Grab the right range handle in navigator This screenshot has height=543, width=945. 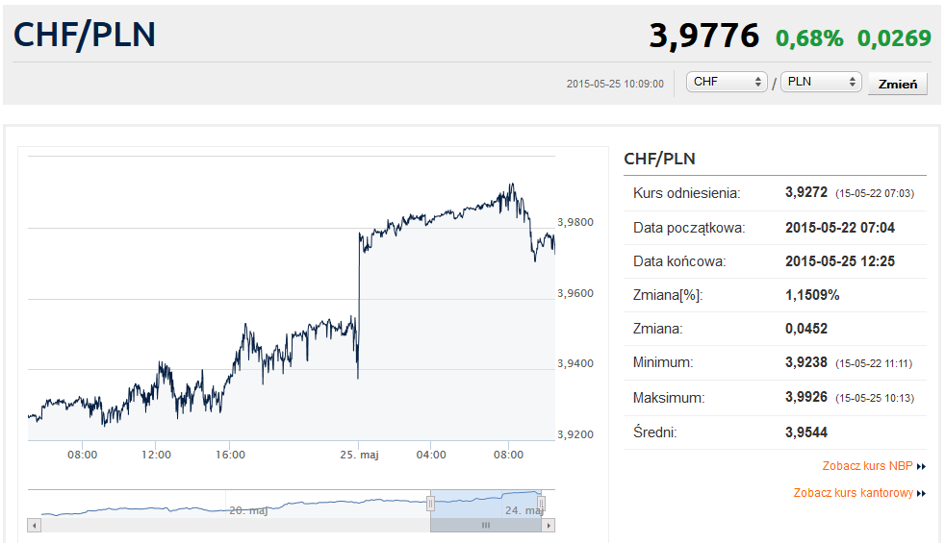pyautogui.click(x=541, y=504)
